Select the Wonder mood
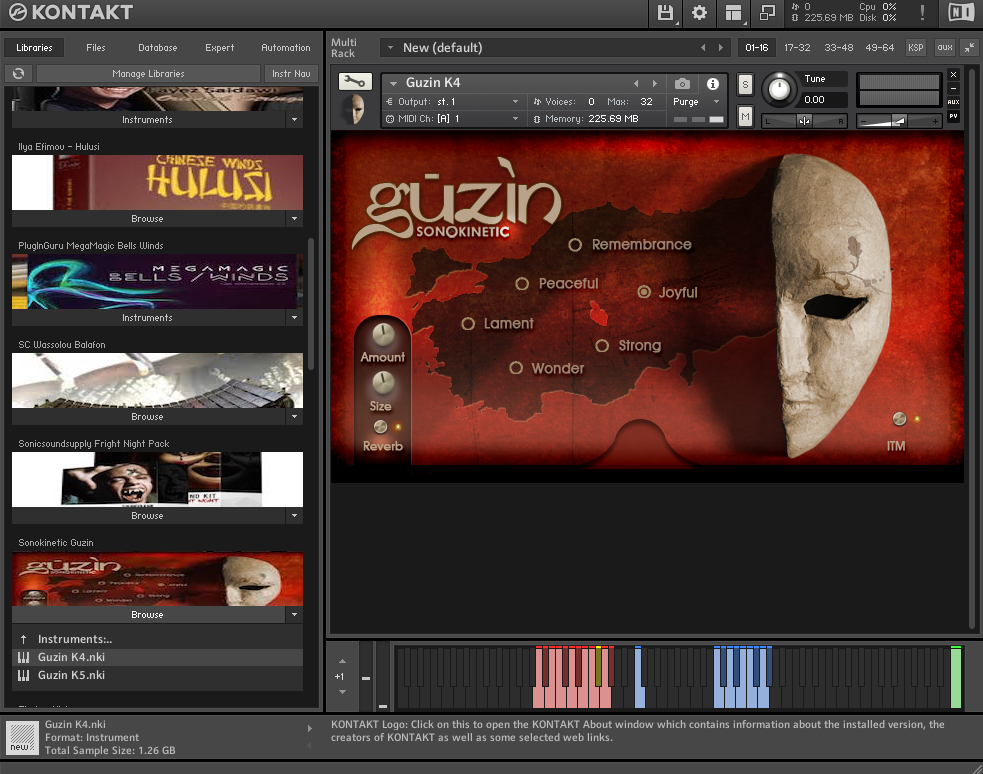 [x=516, y=369]
